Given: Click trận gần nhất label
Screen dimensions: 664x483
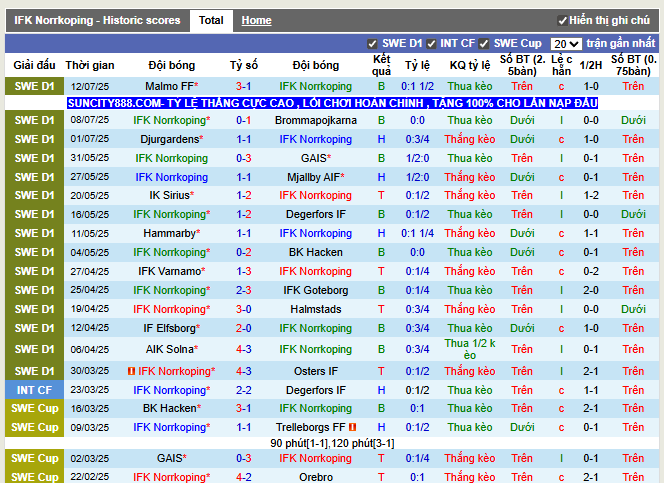Looking at the screenshot, I should pyautogui.click(x=620, y=43).
